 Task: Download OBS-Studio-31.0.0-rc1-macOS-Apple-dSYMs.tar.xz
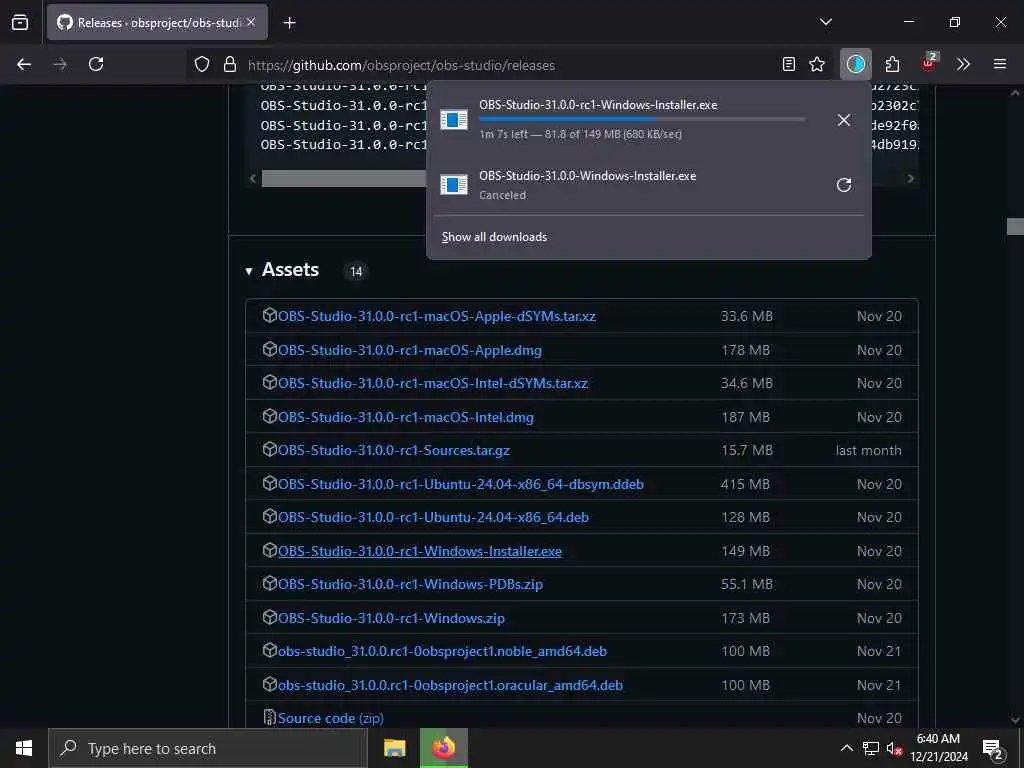click(436, 316)
